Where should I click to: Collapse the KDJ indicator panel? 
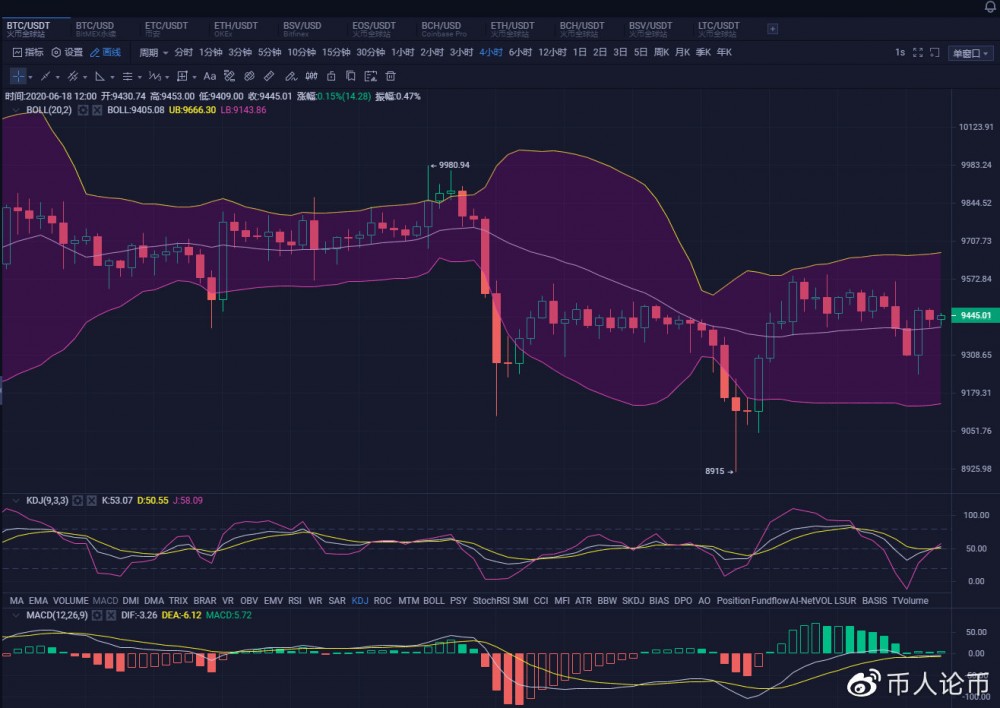[x=15, y=500]
